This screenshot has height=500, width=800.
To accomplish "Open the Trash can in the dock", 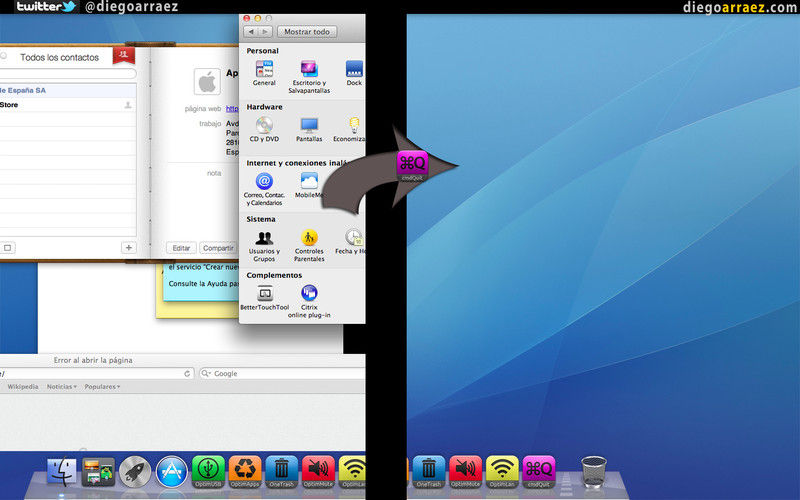I will tap(593, 471).
